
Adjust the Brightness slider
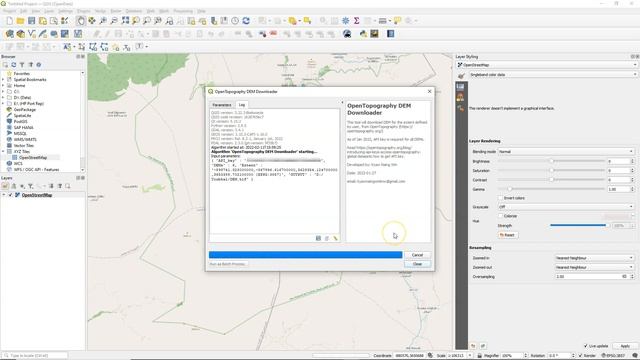[x=551, y=161]
